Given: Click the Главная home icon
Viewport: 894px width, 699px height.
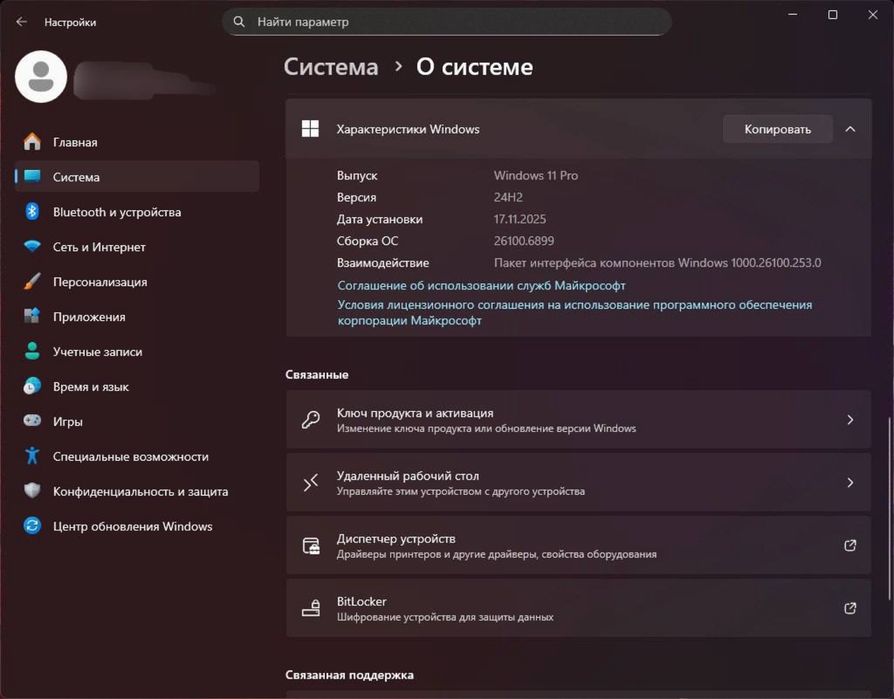Looking at the screenshot, I should [x=32, y=141].
